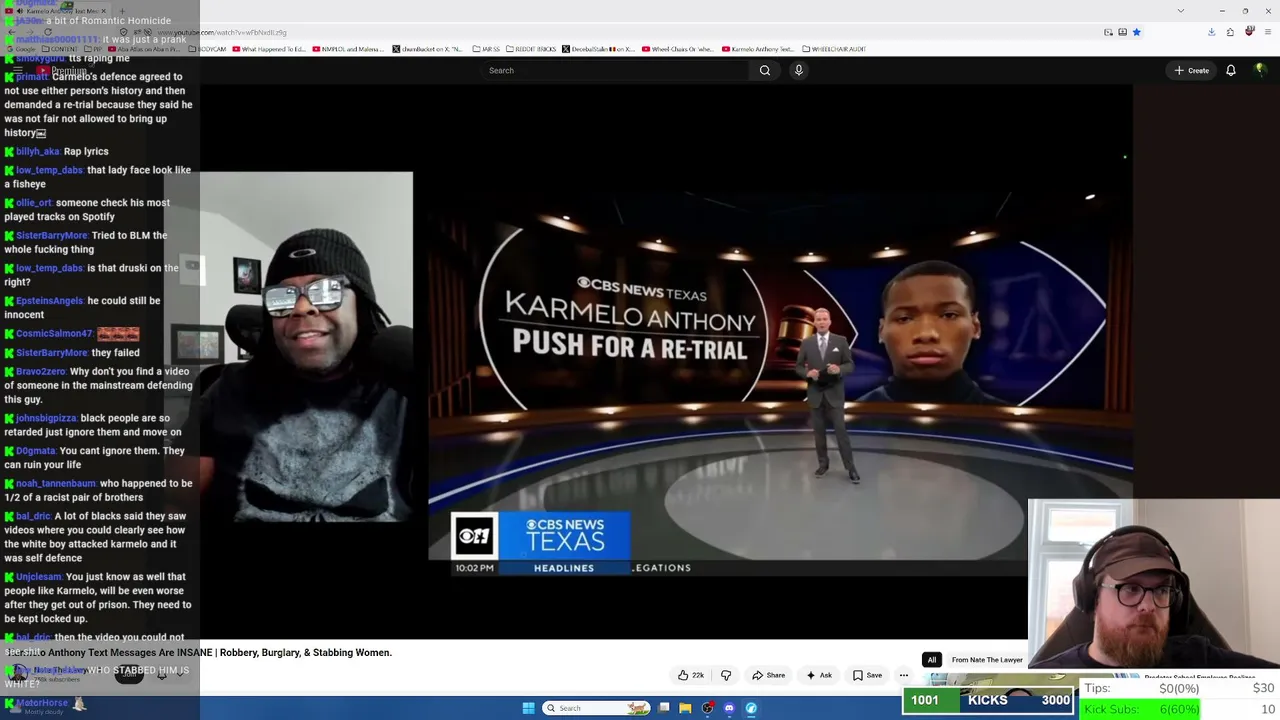Click the 'Rap lyrics' chat message
1280x720 pixels.
pos(86,152)
